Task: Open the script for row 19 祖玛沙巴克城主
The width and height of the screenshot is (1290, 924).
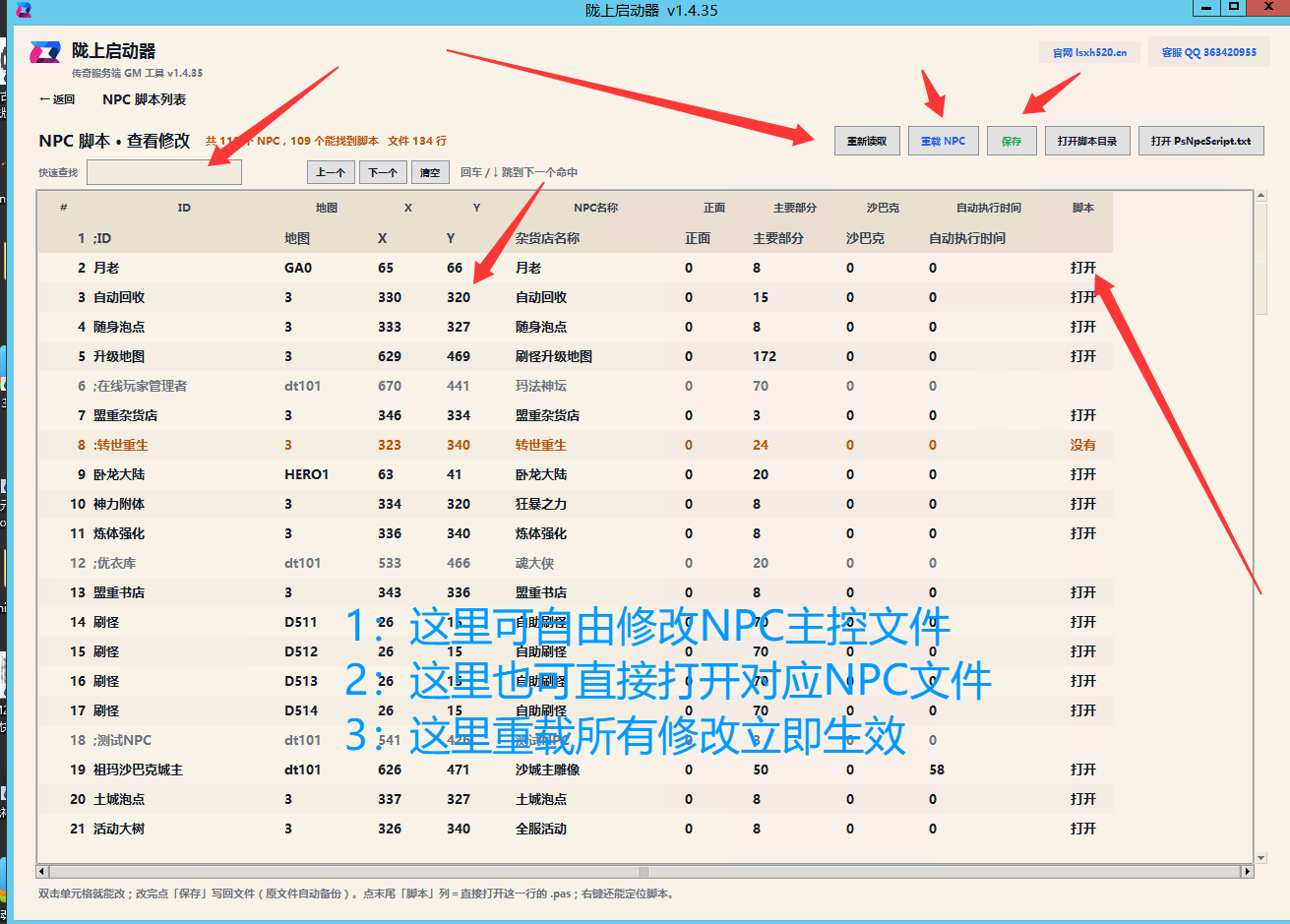Action: 1083,770
